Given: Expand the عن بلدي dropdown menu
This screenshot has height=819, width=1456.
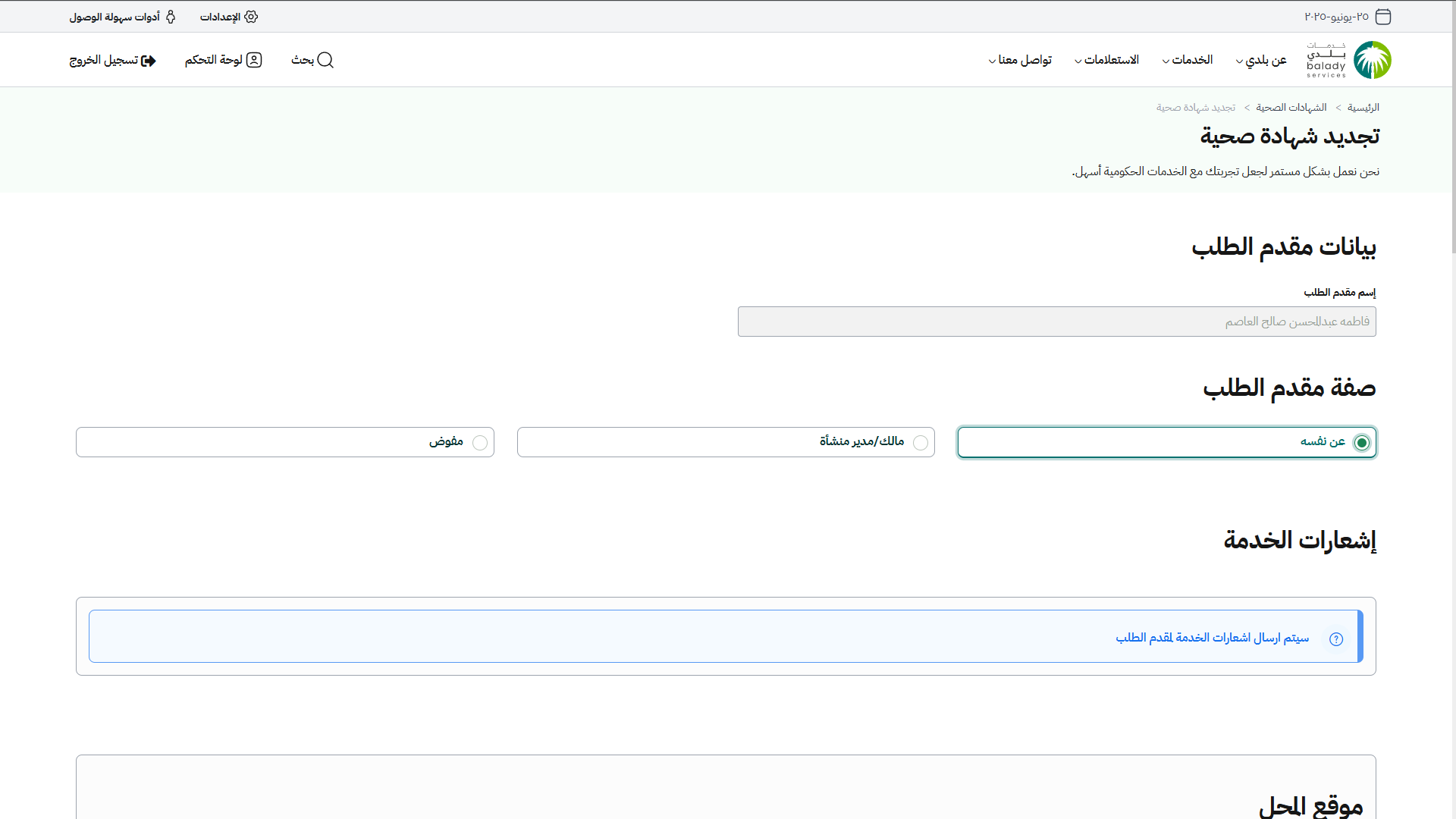Looking at the screenshot, I should click(x=1261, y=60).
